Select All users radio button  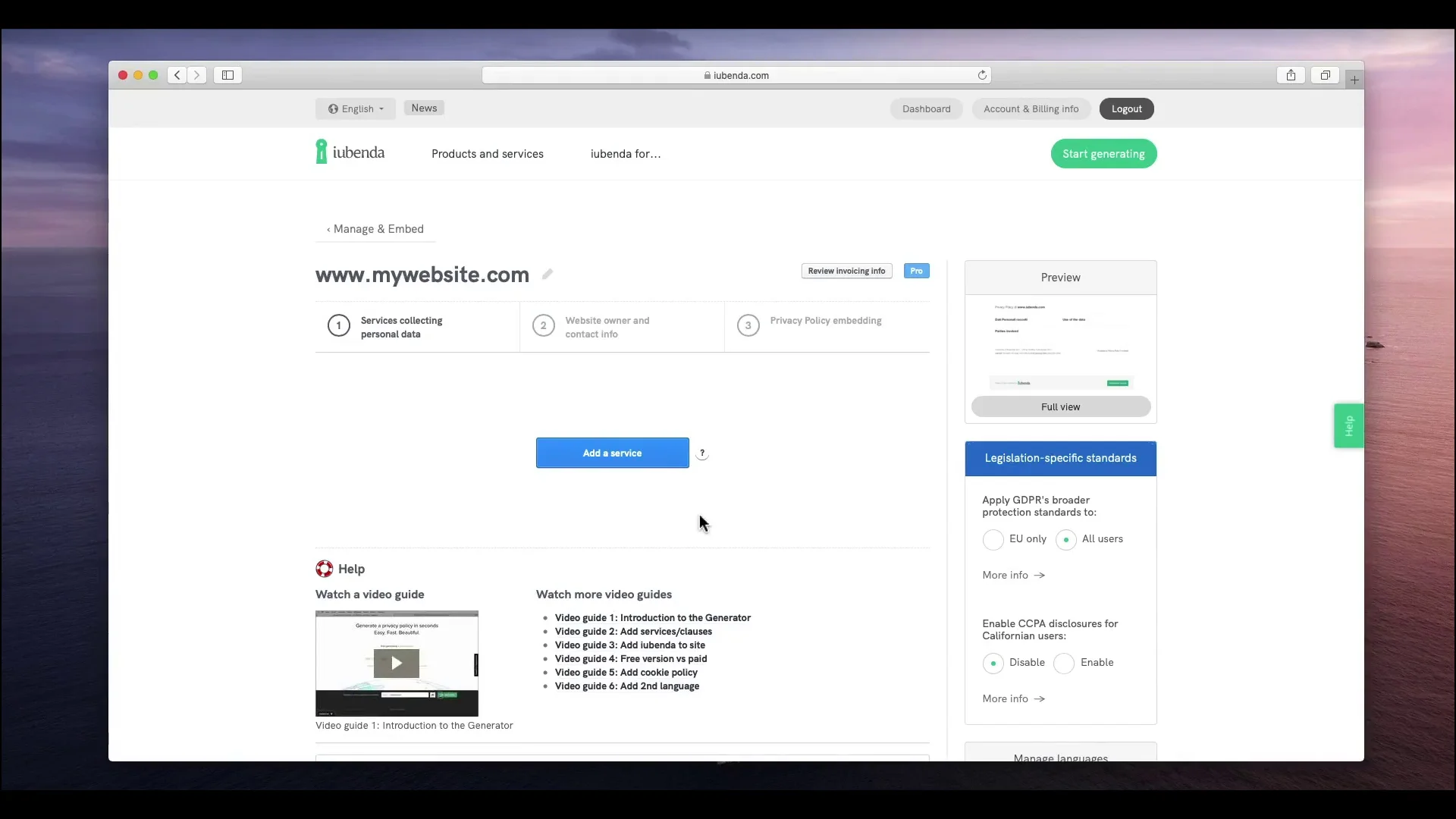click(x=1066, y=540)
